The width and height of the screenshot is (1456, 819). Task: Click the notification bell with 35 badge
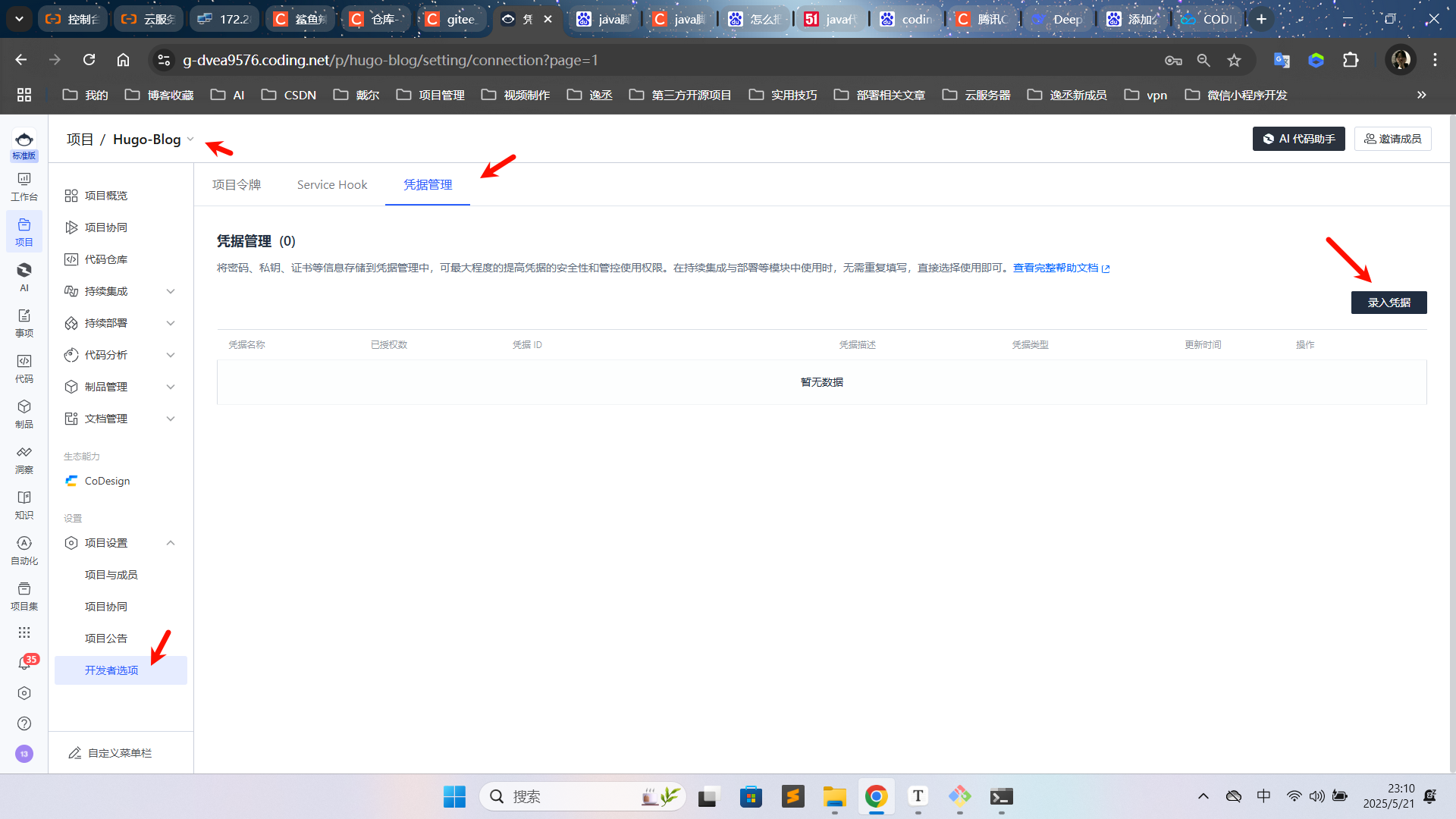pos(24,663)
